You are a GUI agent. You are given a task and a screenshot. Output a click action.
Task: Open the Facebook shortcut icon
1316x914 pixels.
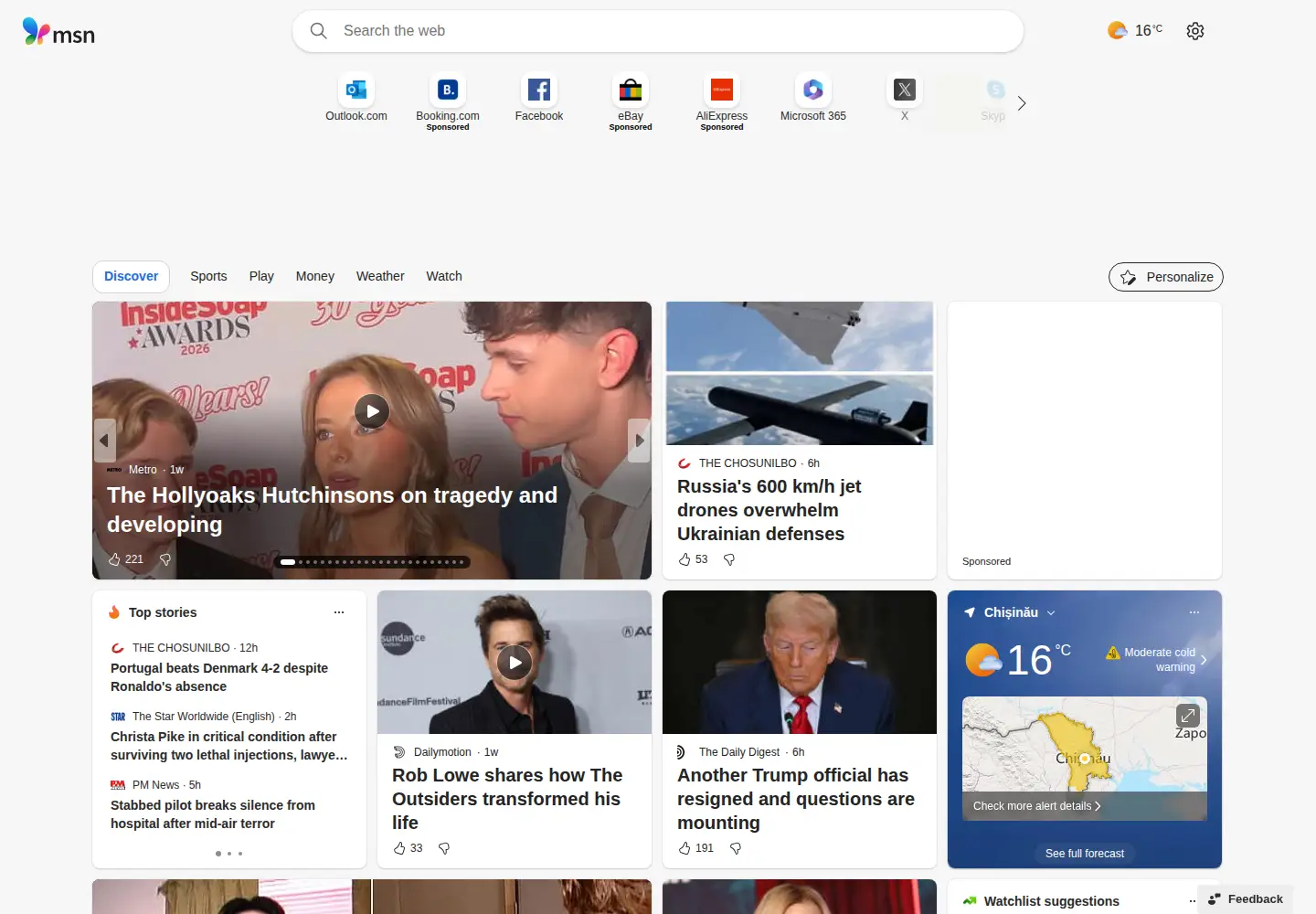tap(539, 90)
